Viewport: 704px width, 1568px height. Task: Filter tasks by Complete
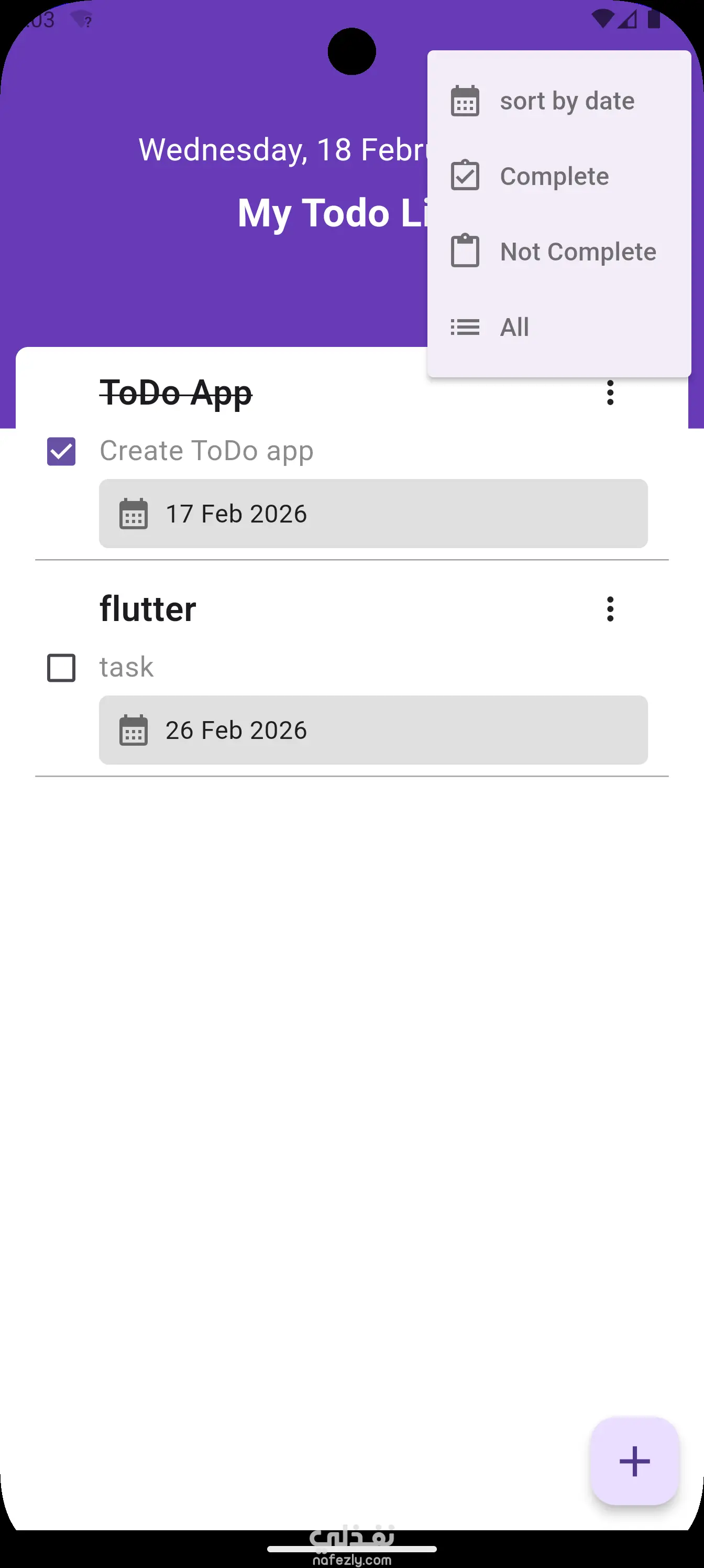pos(554,177)
